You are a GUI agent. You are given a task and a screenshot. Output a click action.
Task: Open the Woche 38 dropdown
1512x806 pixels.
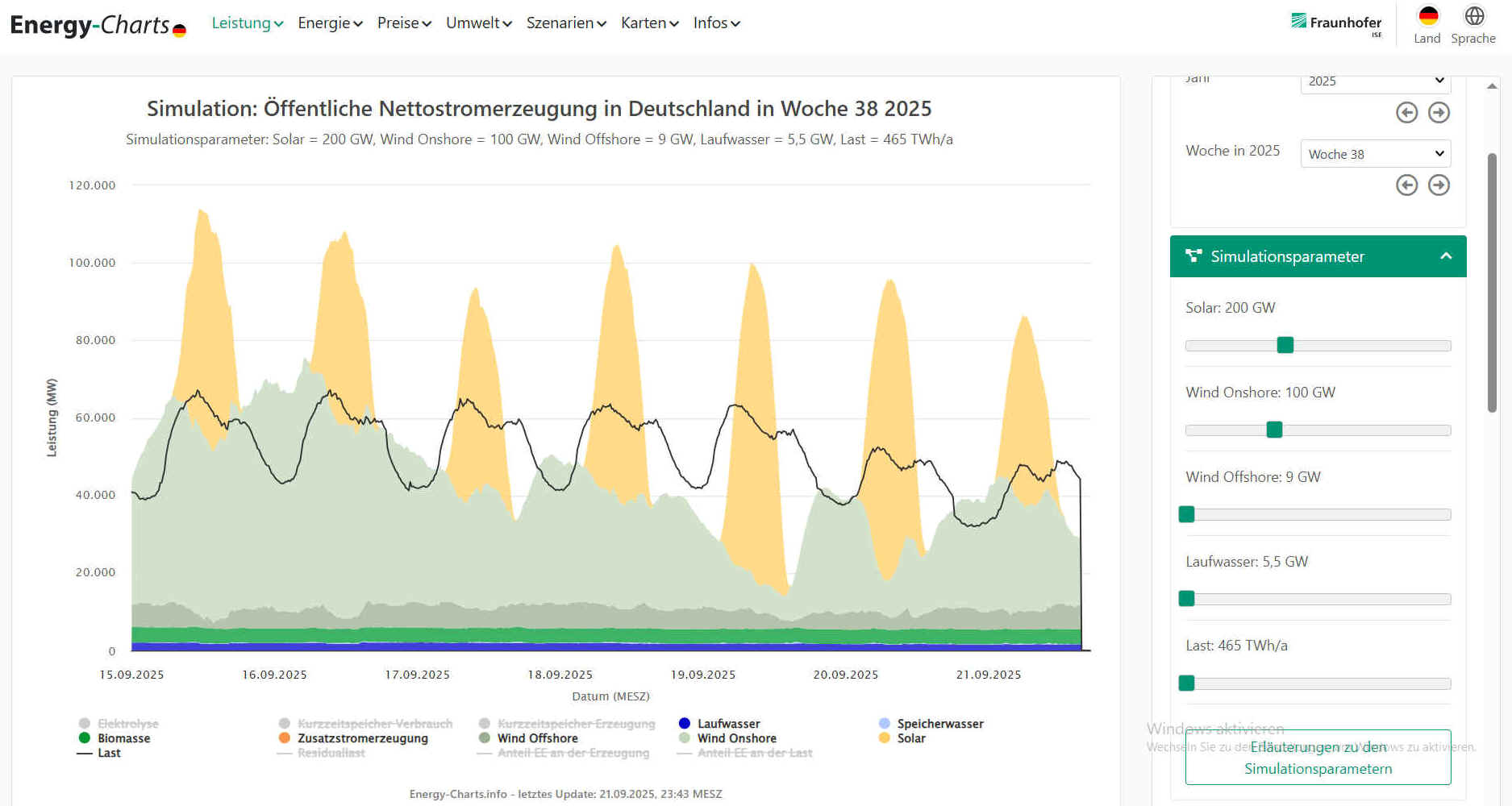click(x=1375, y=154)
